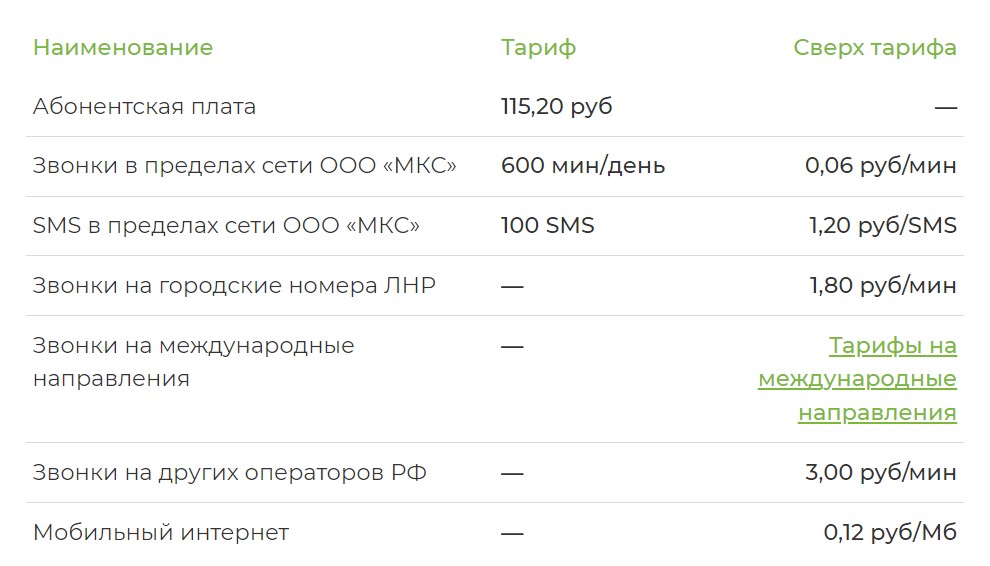990x566 pixels.
Task: Select "Звонки на международные направления" row label
Action: tap(193, 362)
